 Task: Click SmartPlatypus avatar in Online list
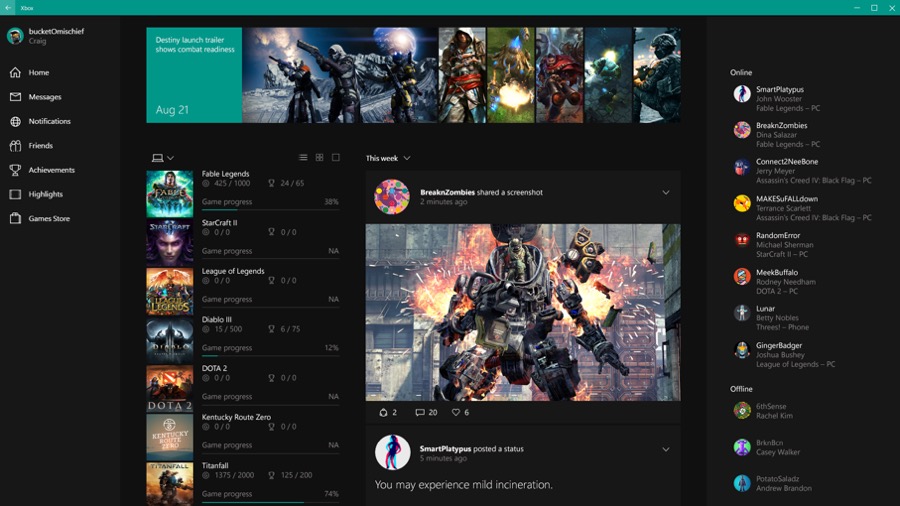pyautogui.click(x=742, y=94)
